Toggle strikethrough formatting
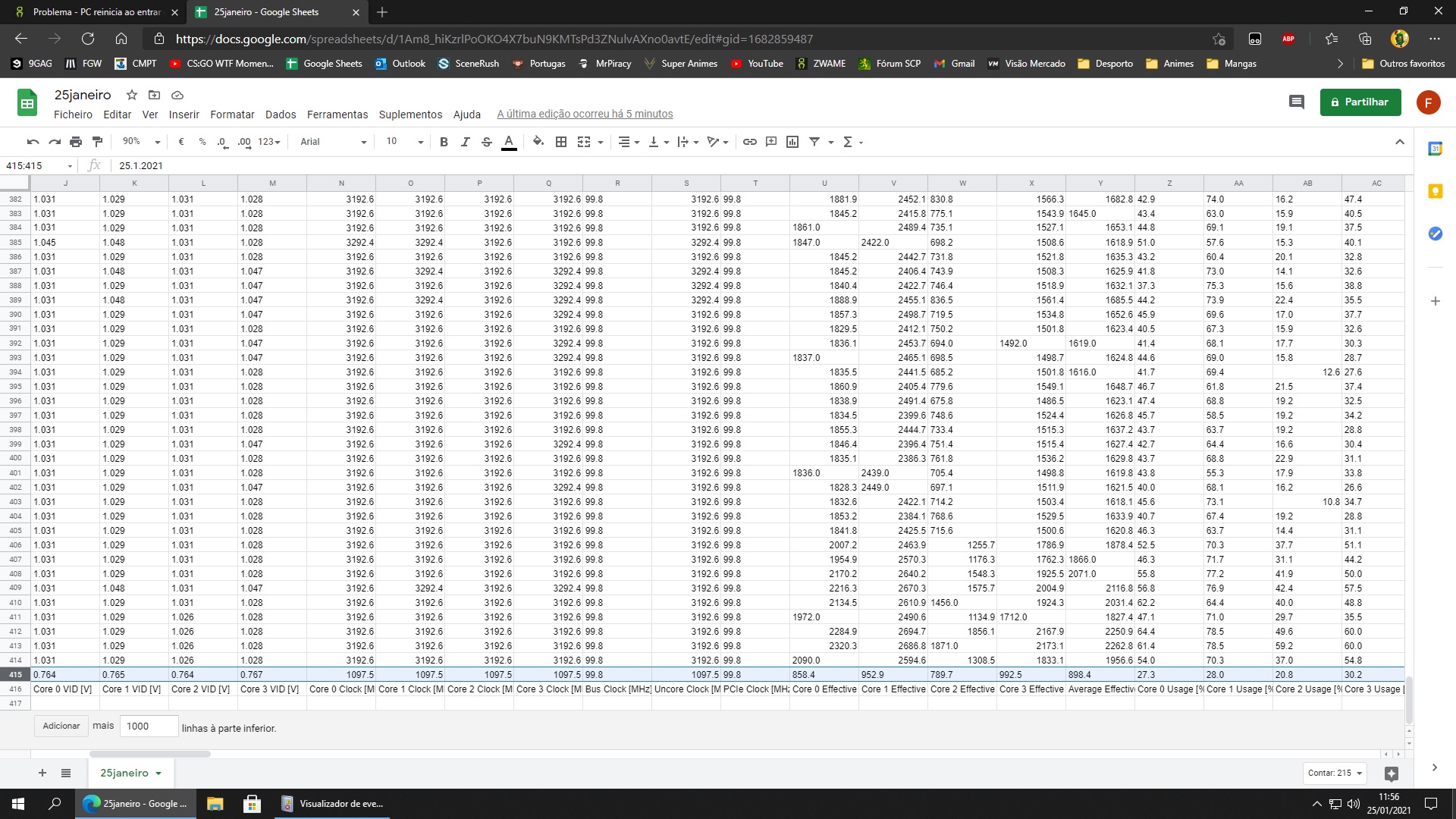Screen dimensions: 1456x819 click(x=487, y=142)
